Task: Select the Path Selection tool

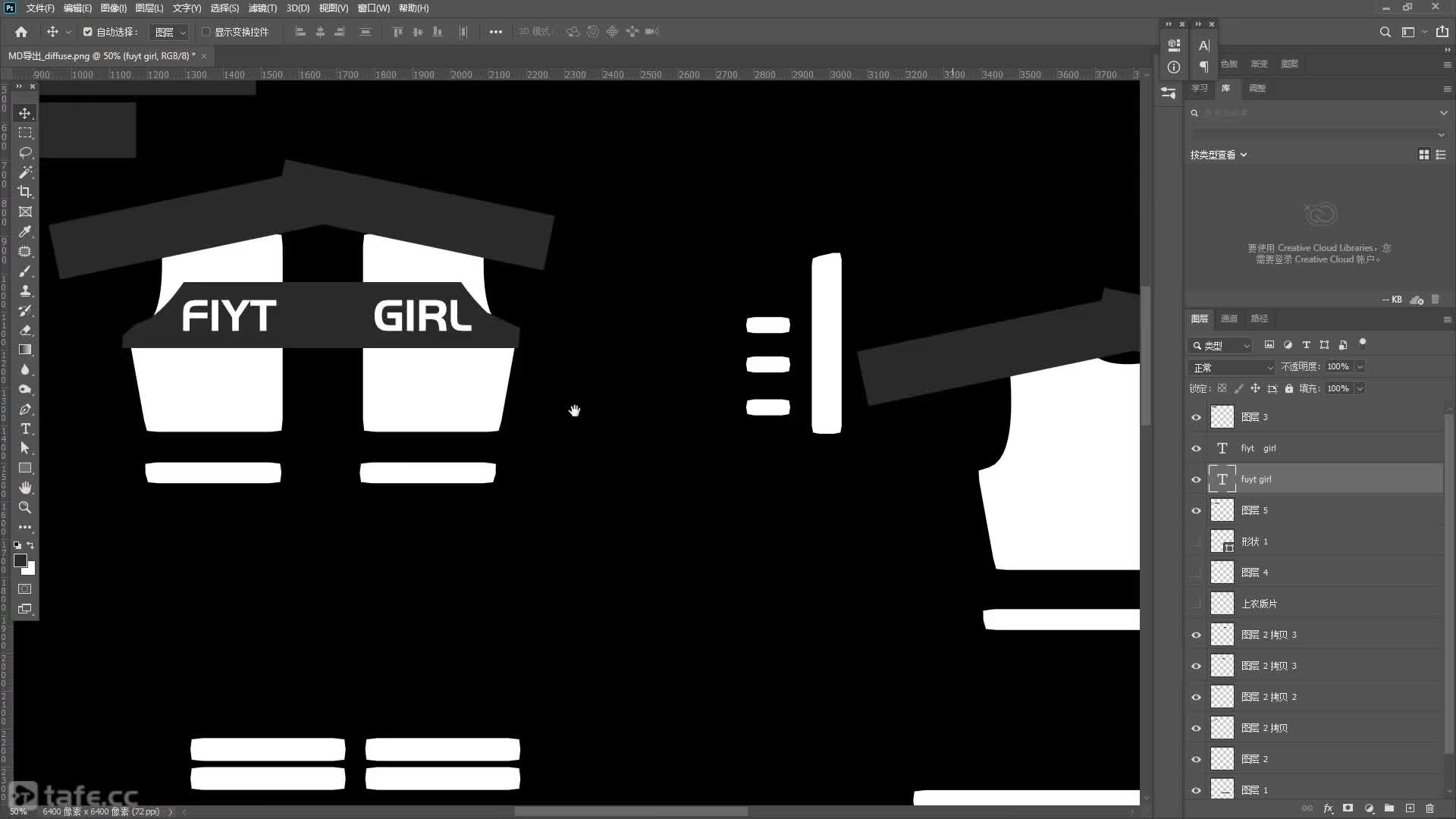Action: [25, 448]
